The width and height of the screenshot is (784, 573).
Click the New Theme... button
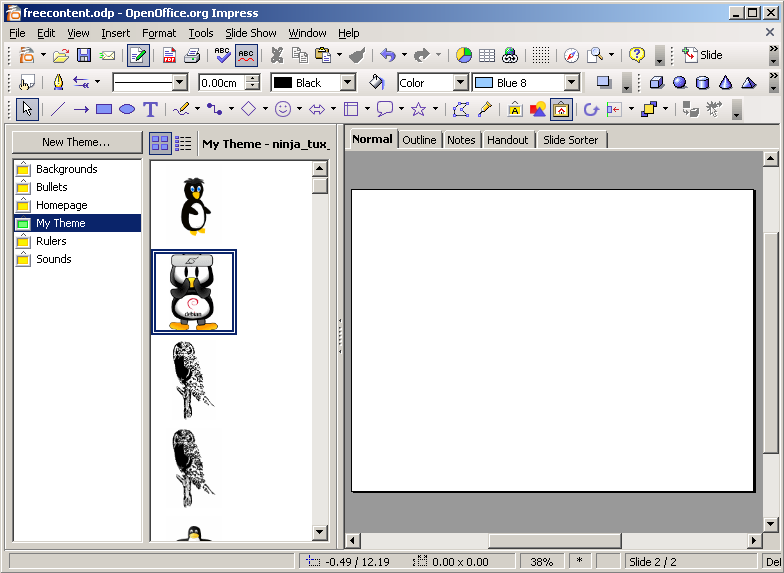tap(76, 142)
